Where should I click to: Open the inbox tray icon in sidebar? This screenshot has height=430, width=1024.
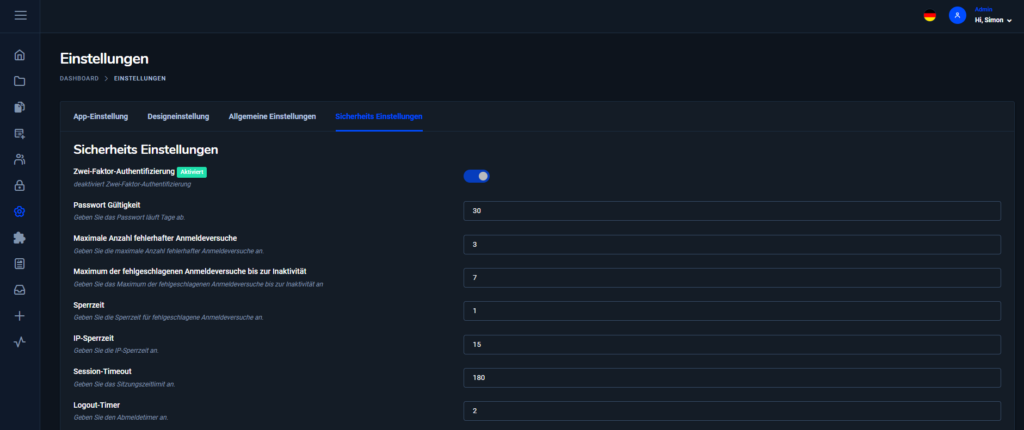click(20, 289)
